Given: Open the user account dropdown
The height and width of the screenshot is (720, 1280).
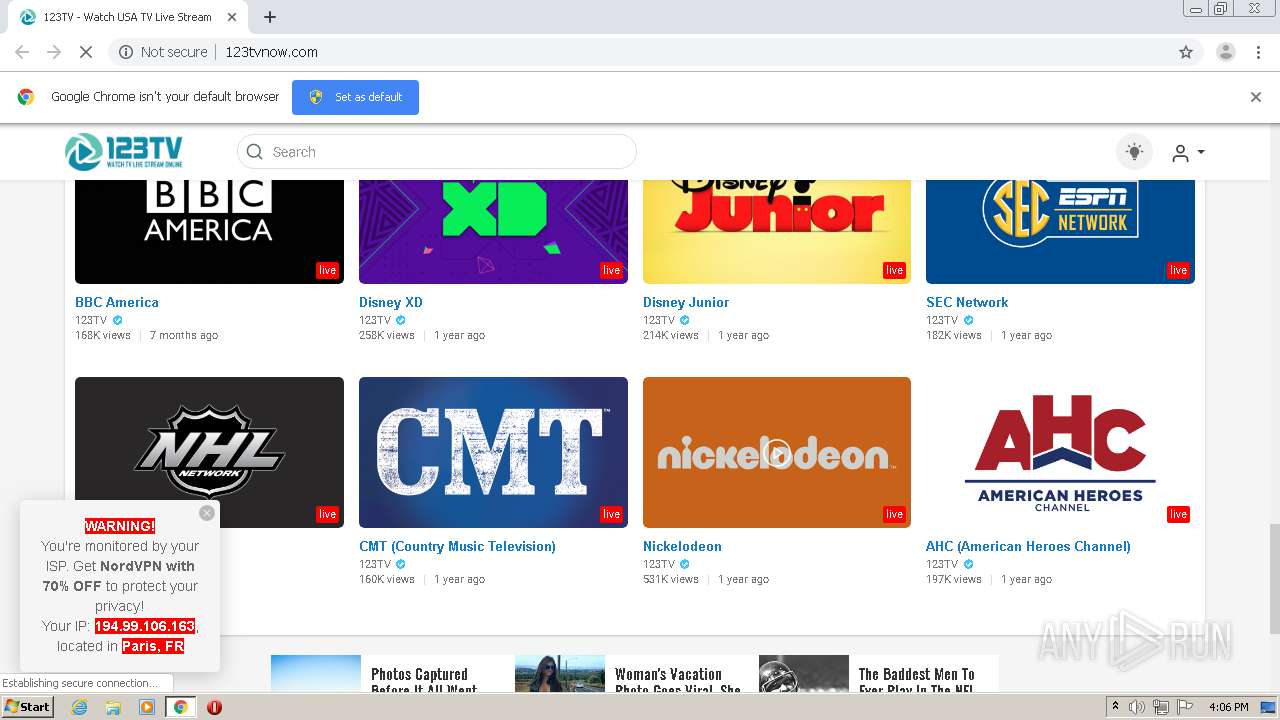Looking at the screenshot, I should (1188, 153).
